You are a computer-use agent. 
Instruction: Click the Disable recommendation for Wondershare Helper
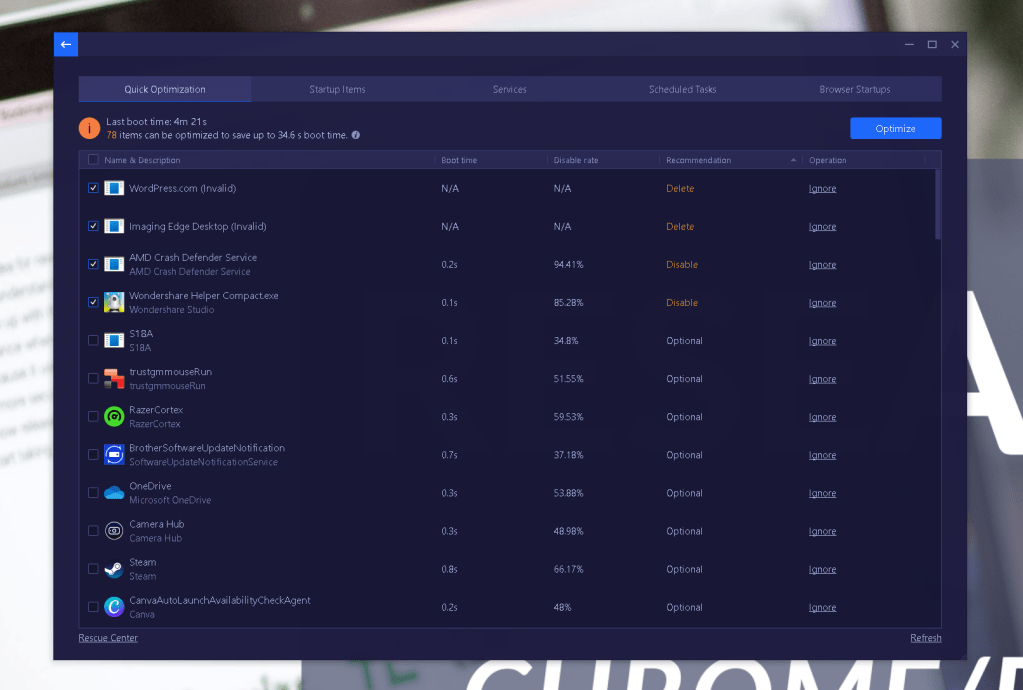[682, 303]
